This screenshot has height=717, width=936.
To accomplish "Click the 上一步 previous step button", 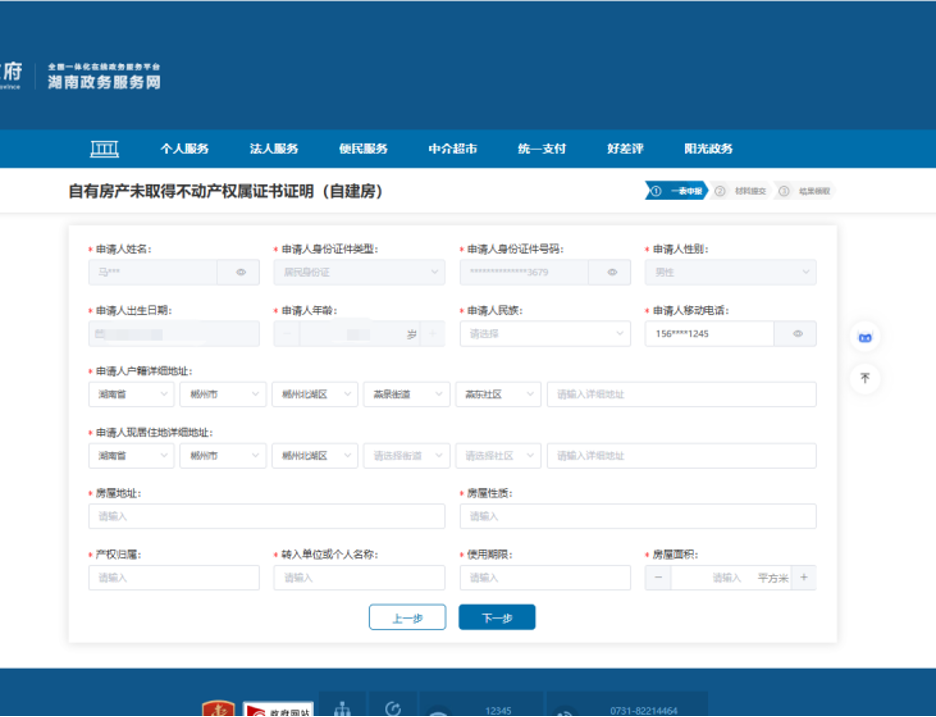I will (407, 617).
